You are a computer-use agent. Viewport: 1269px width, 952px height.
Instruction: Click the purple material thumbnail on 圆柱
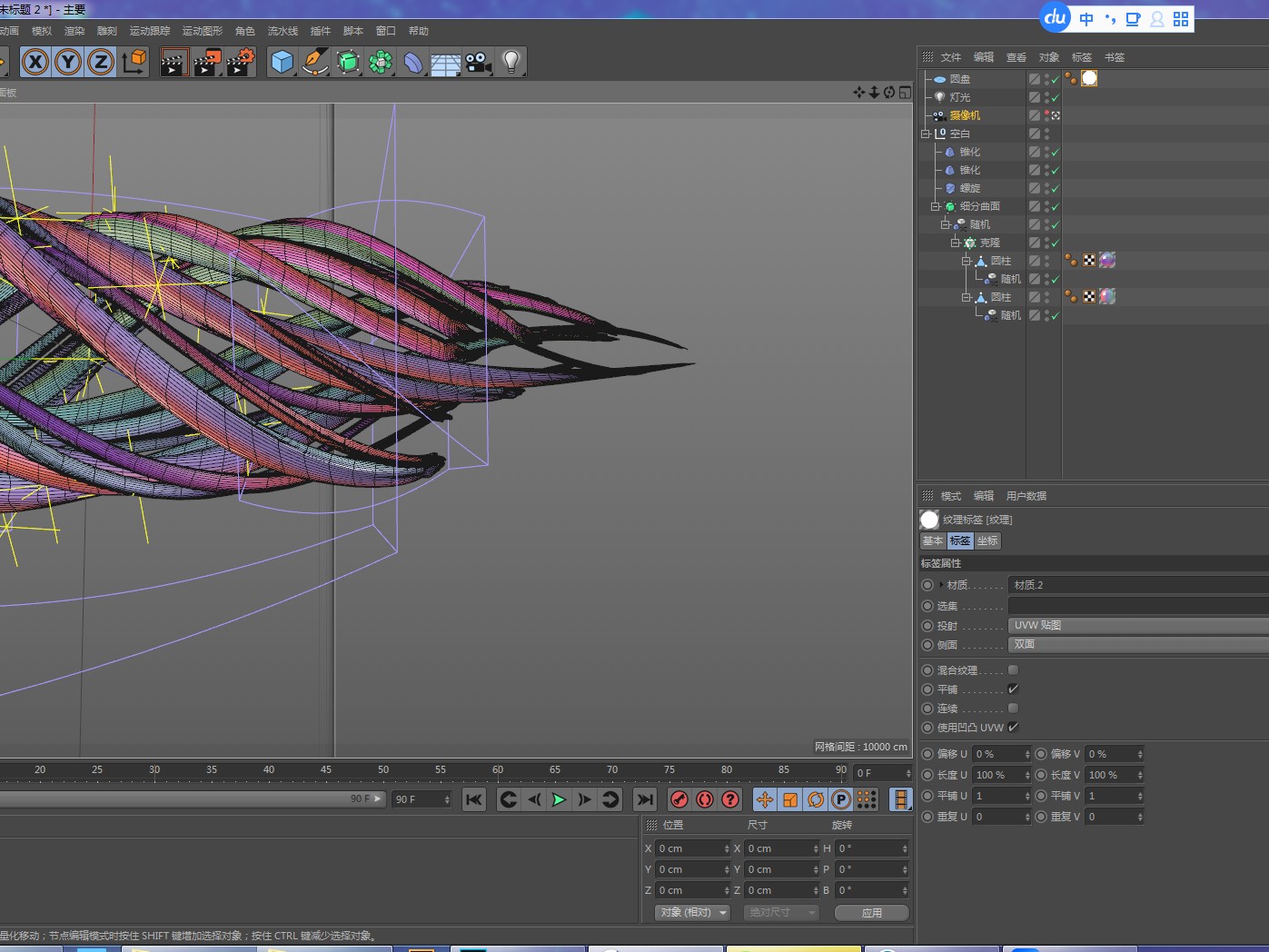[1107, 261]
